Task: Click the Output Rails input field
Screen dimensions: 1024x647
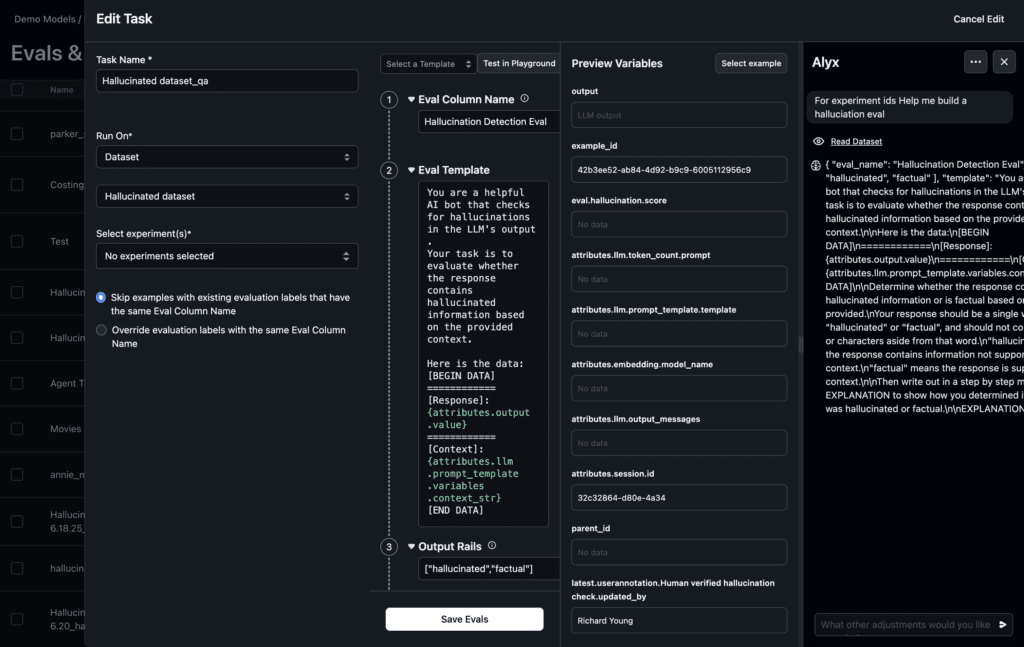Action: (489, 569)
